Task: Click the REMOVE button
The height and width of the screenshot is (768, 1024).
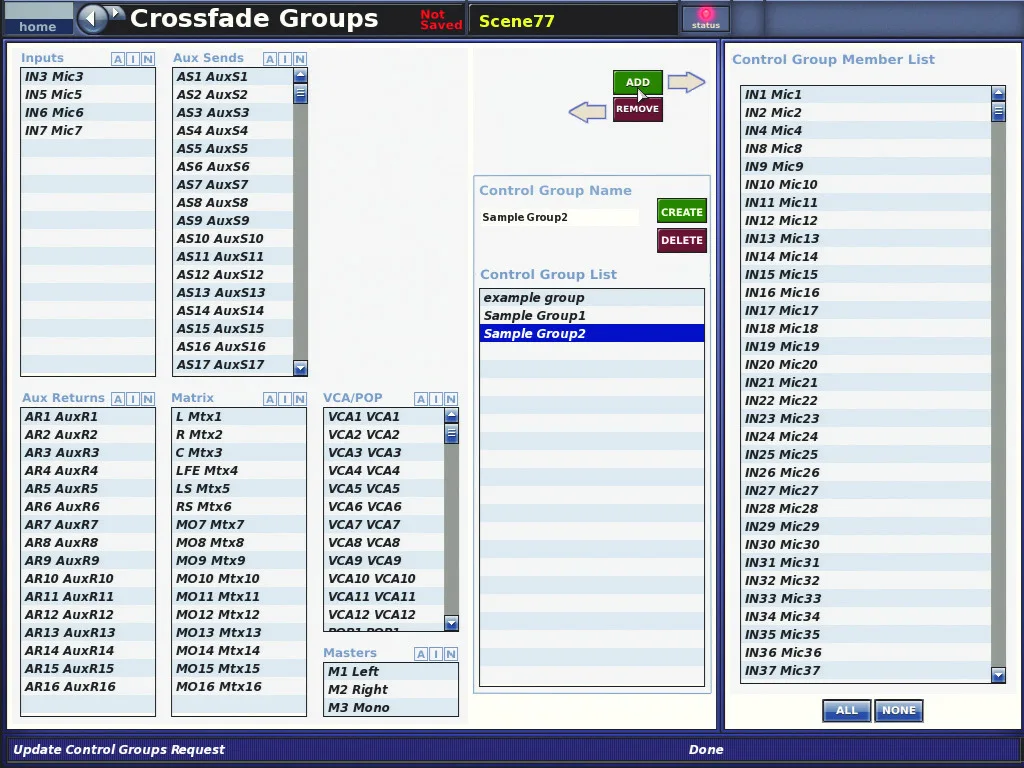Action: 637,109
